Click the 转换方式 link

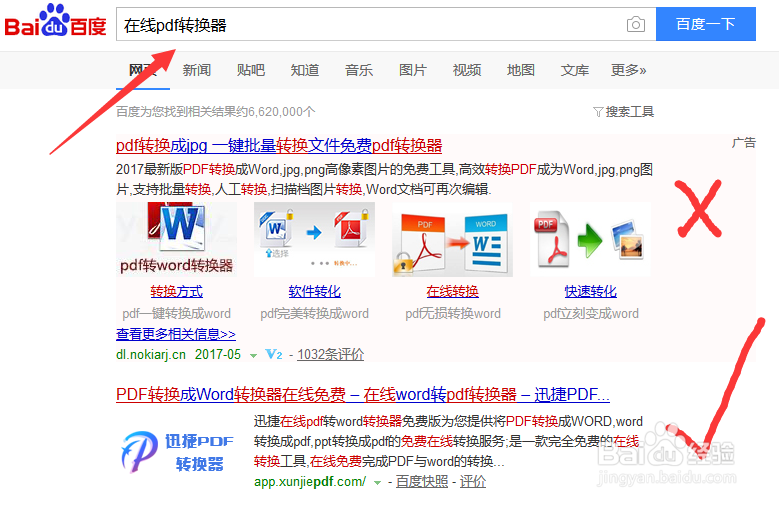click(176, 291)
